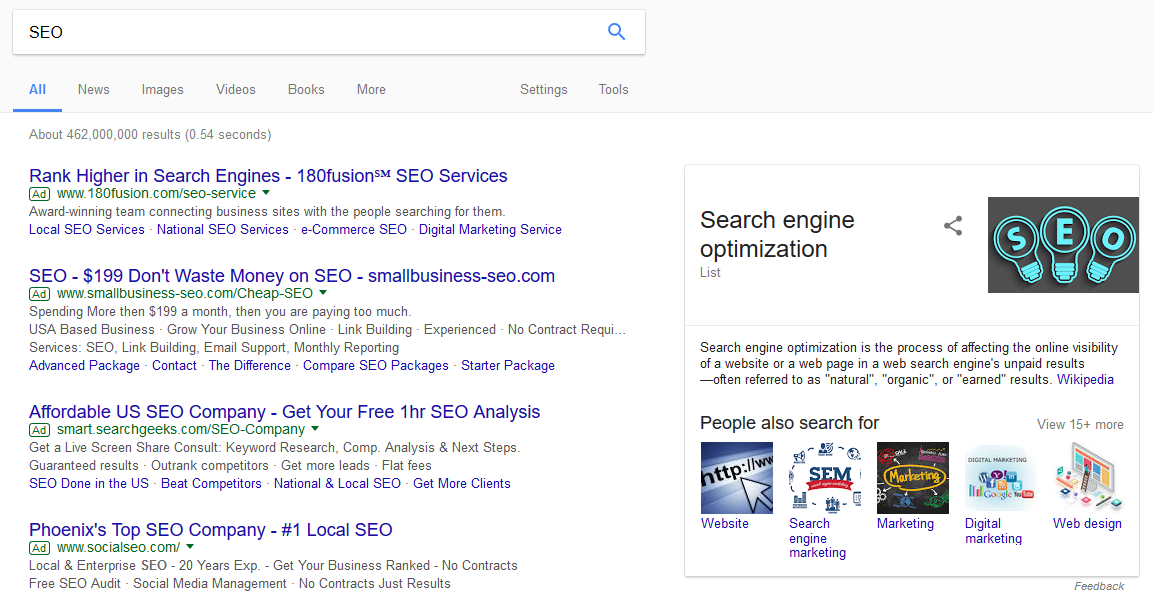The width and height of the screenshot is (1153, 609).
Task: Open the More search categories menu
Action: click(x=371, y=90)
